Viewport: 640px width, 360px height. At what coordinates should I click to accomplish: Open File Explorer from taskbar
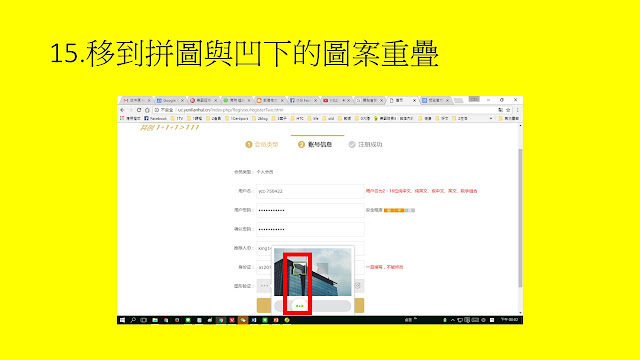click(155, 320)
